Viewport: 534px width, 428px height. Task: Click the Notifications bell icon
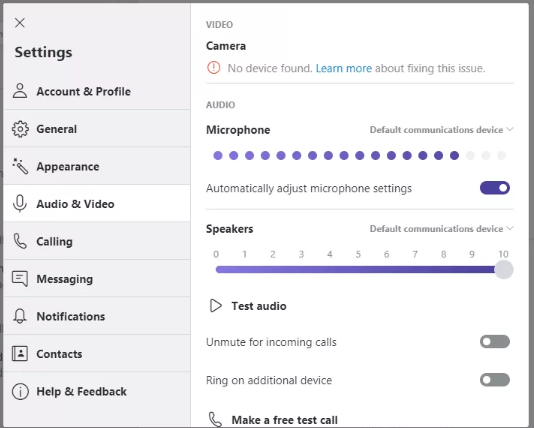coord(20,316)
